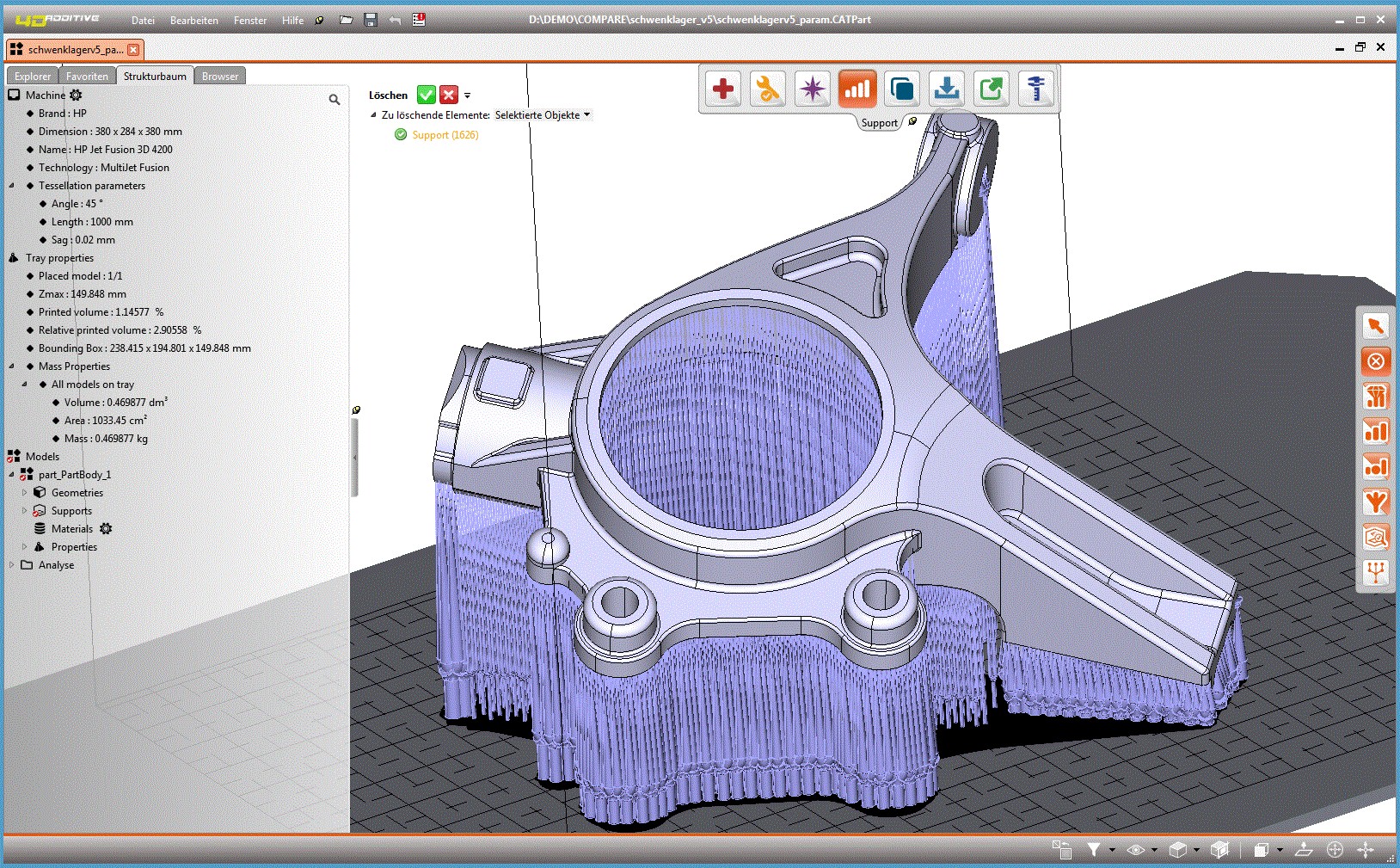Switch to the Browser tab
This screenshot has width=1400, height=868.
[220, 76]
